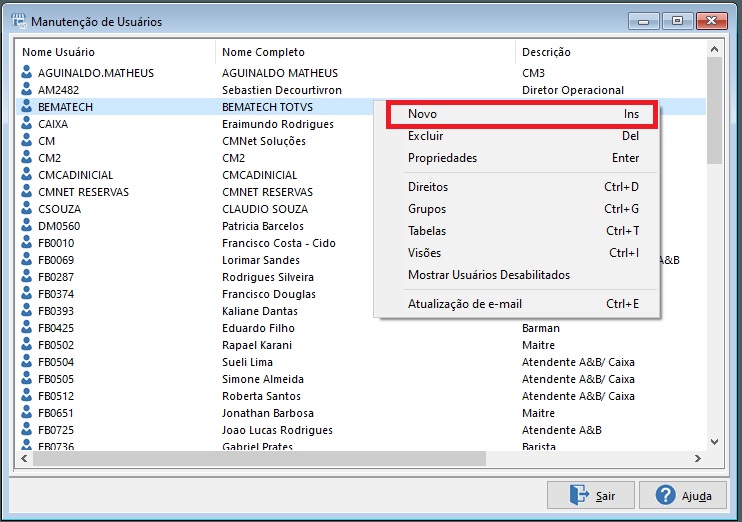Image resolution: width=742 pixels, height=522 pixels.
Task: Click the user icon beside CMCADINICIAL
Action: (x=27, y=175)
